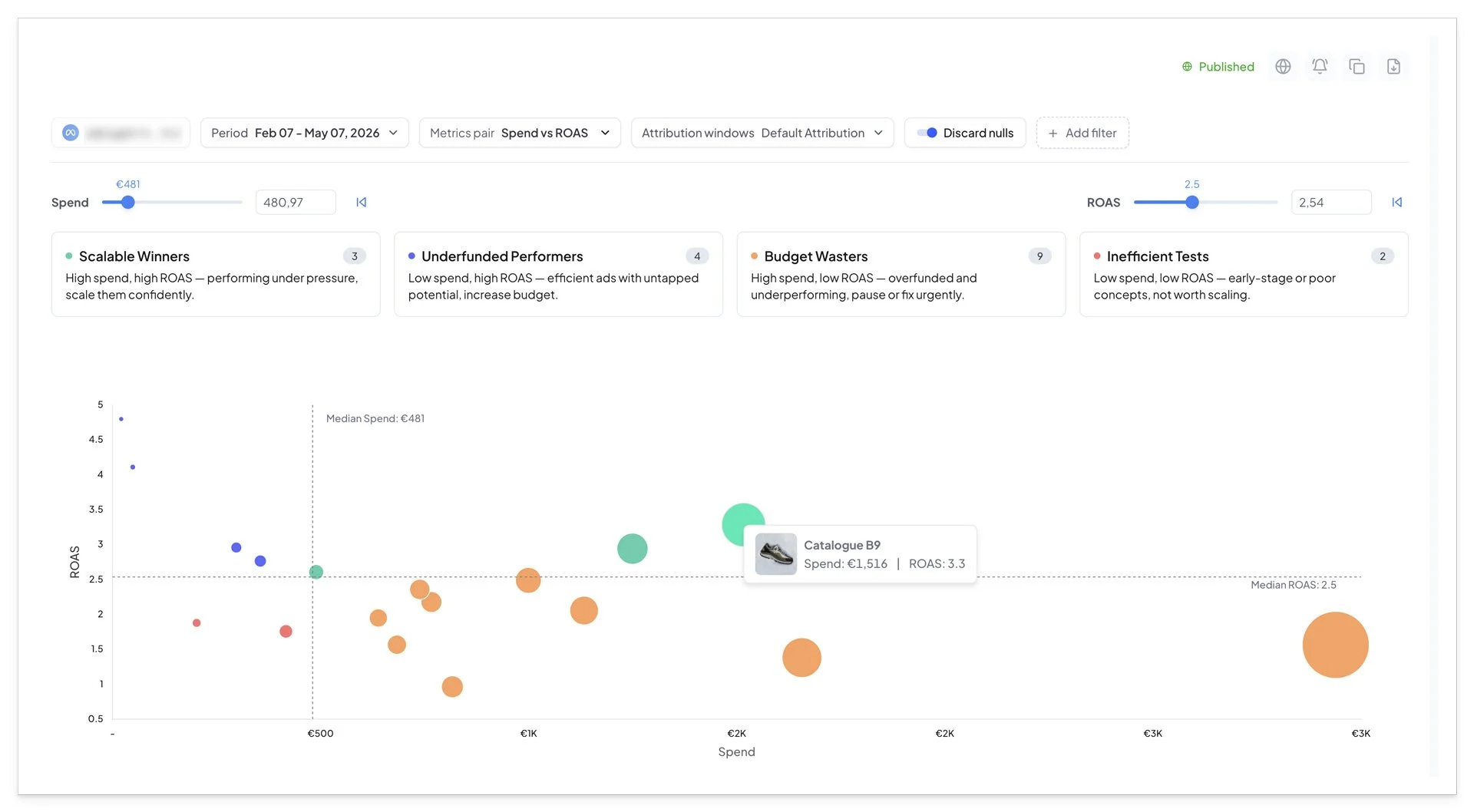
Task: Reset the ROAS threshold icon
Action: coord(1397,203)
